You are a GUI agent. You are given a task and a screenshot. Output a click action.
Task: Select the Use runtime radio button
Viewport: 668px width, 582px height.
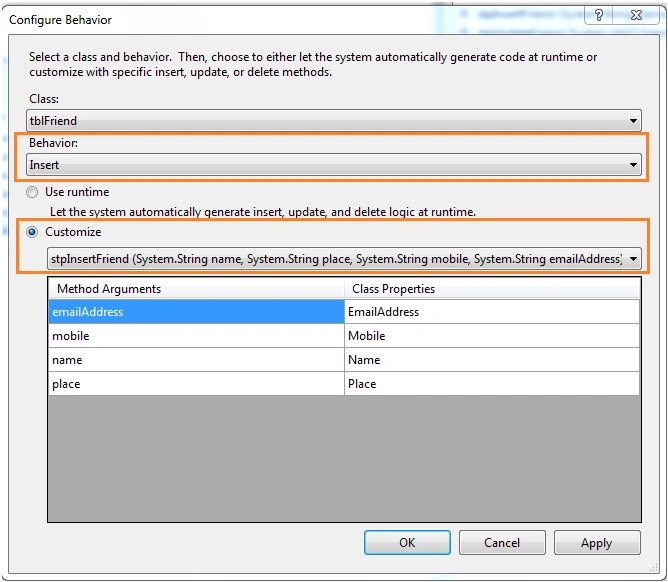(32, 192)
